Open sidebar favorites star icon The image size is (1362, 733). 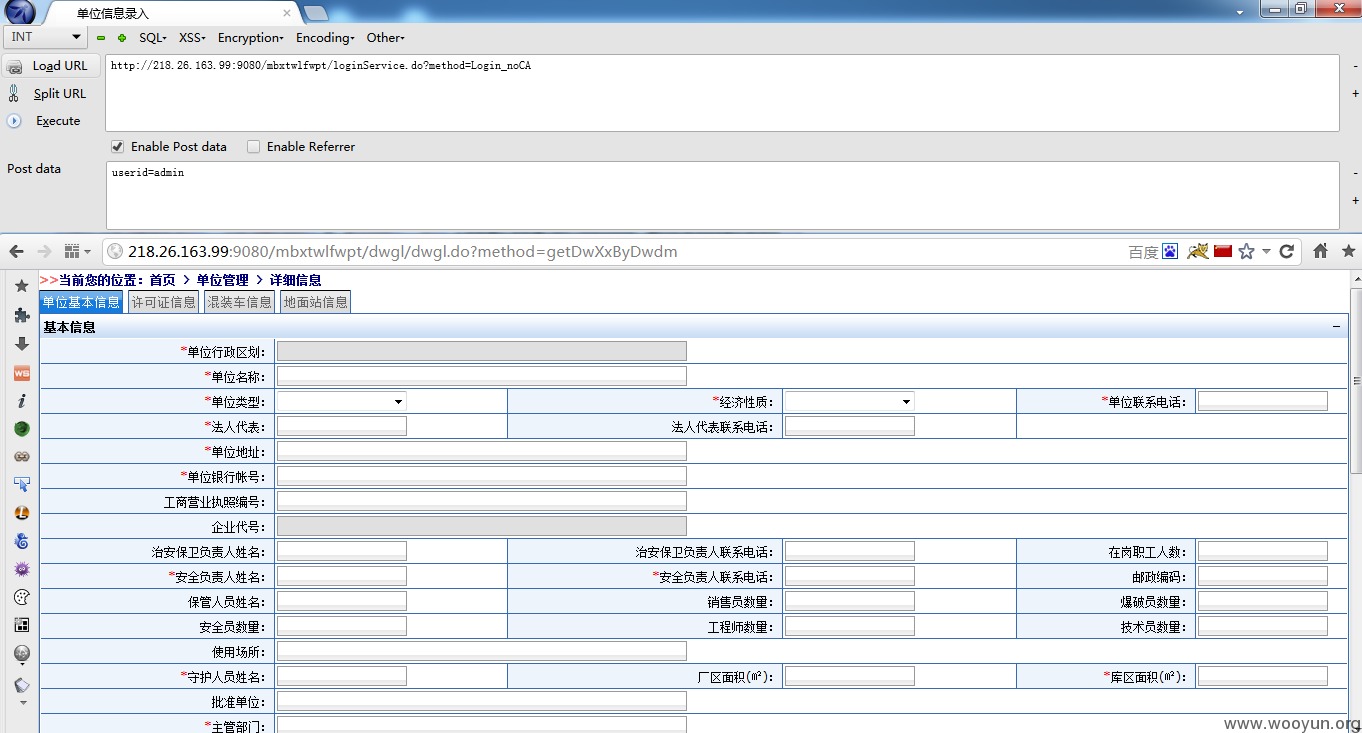[22, 286]
